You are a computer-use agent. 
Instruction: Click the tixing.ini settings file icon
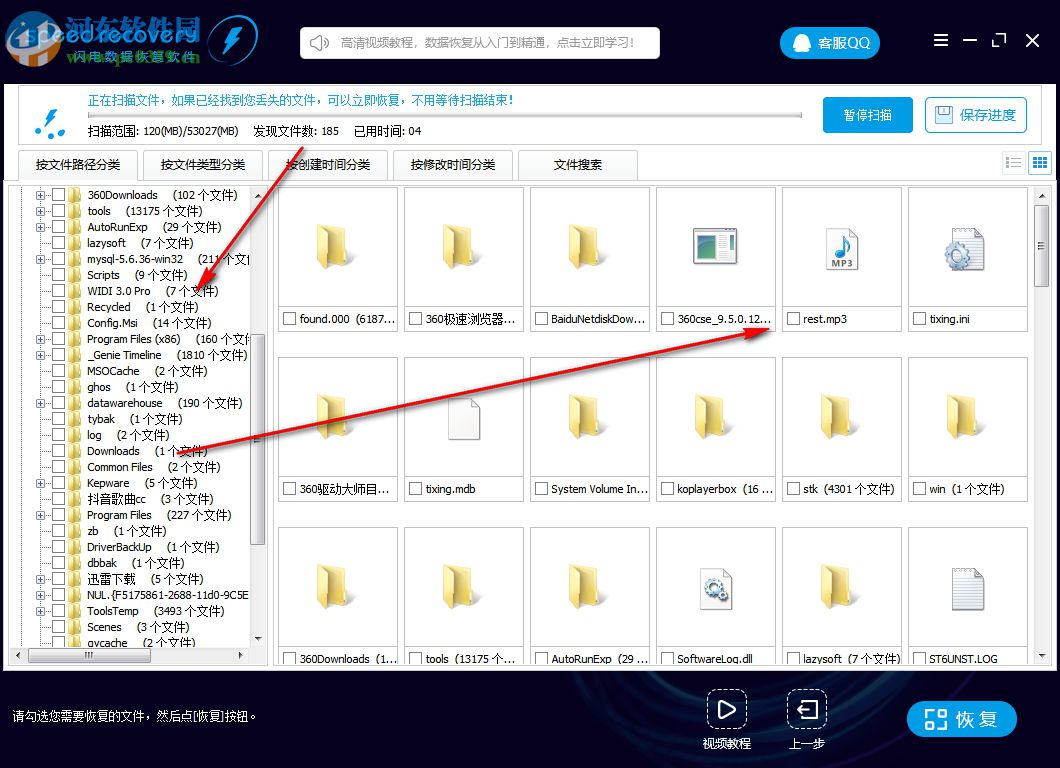[963, 249]
